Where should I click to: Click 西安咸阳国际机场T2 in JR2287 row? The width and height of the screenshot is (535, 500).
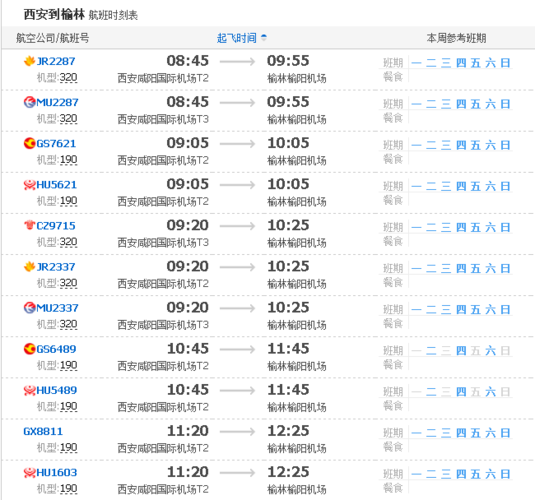(x=163, y=78)
